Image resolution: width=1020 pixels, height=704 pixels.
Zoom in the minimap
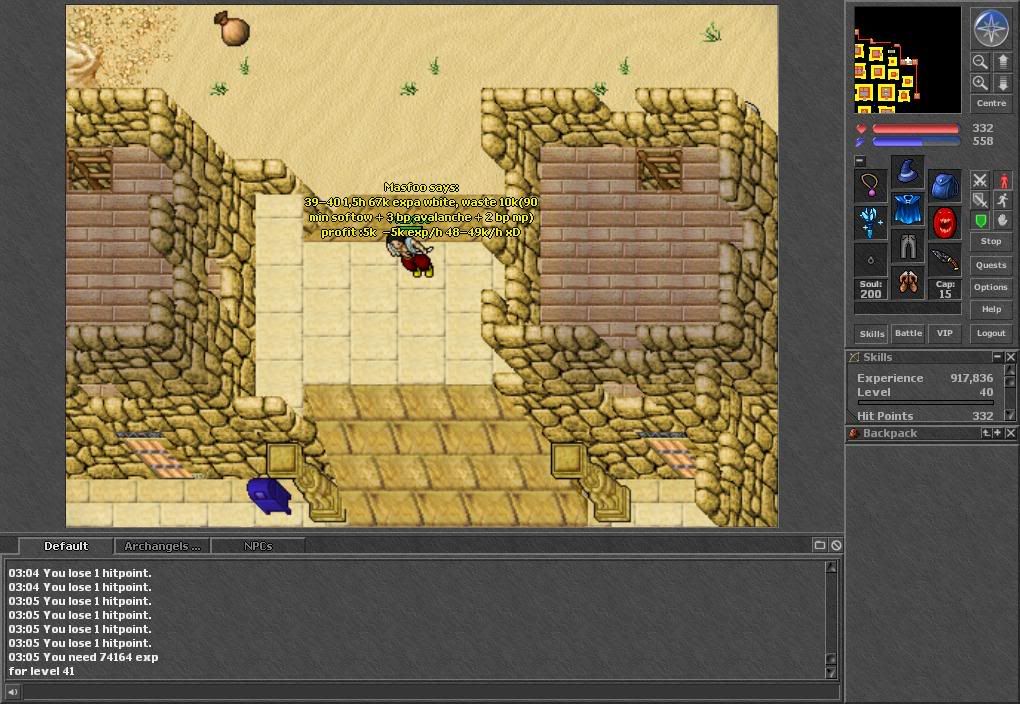(x=980, y=83)
